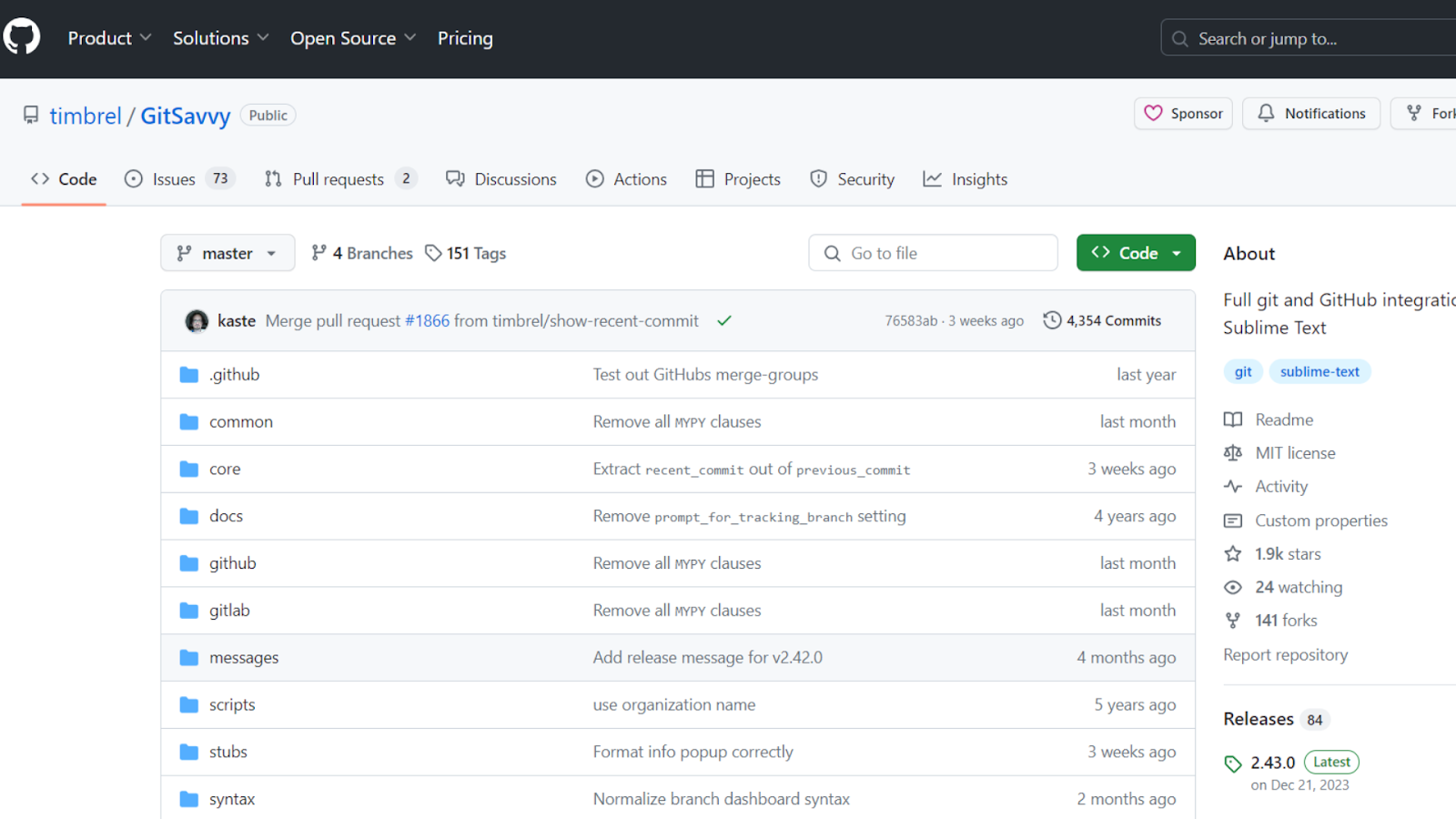Open commit 'Normalize branch dashboard syntax'
Screen dimensions: 1456x819
722,799
